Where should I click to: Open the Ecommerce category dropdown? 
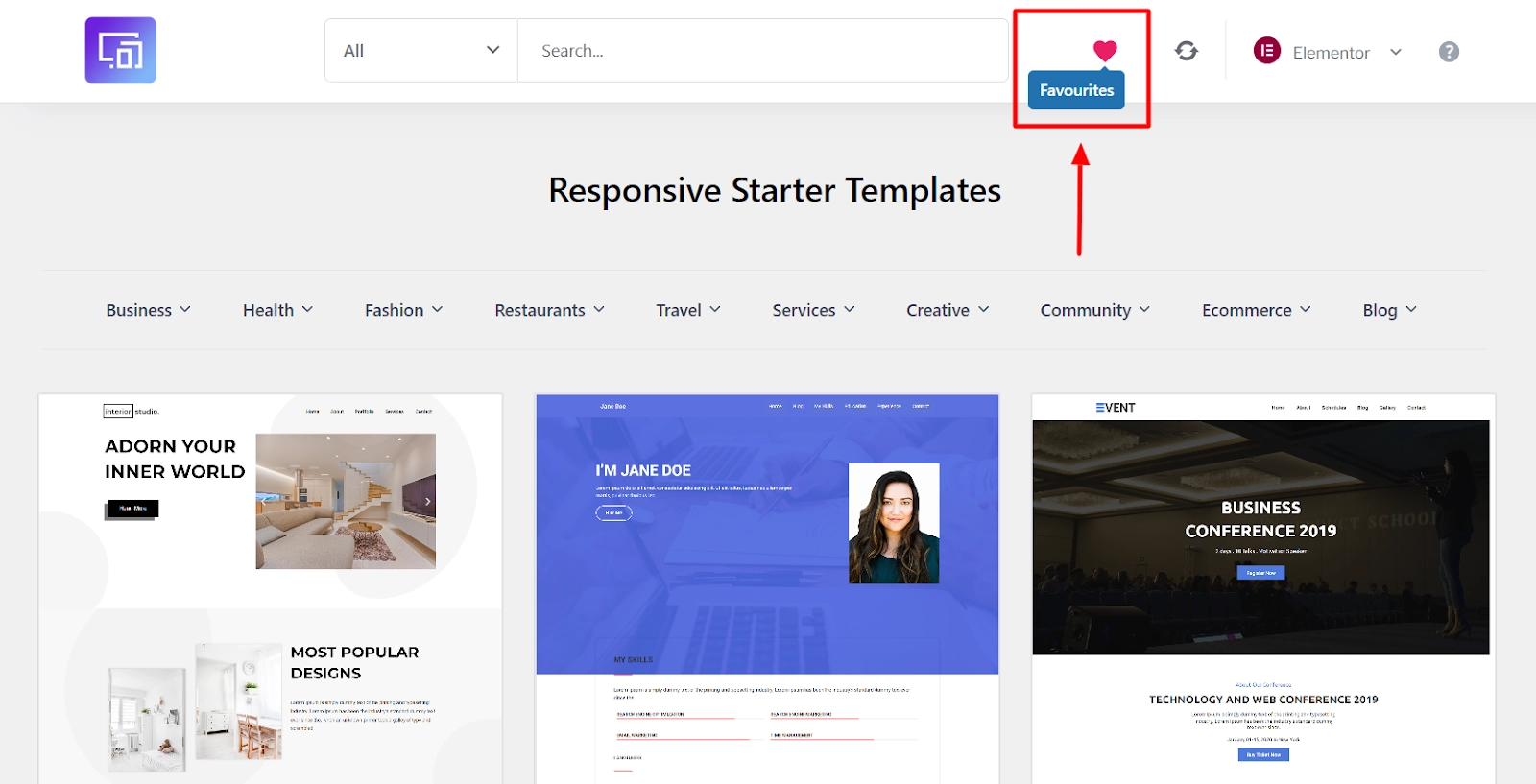tap(1256, 310)
